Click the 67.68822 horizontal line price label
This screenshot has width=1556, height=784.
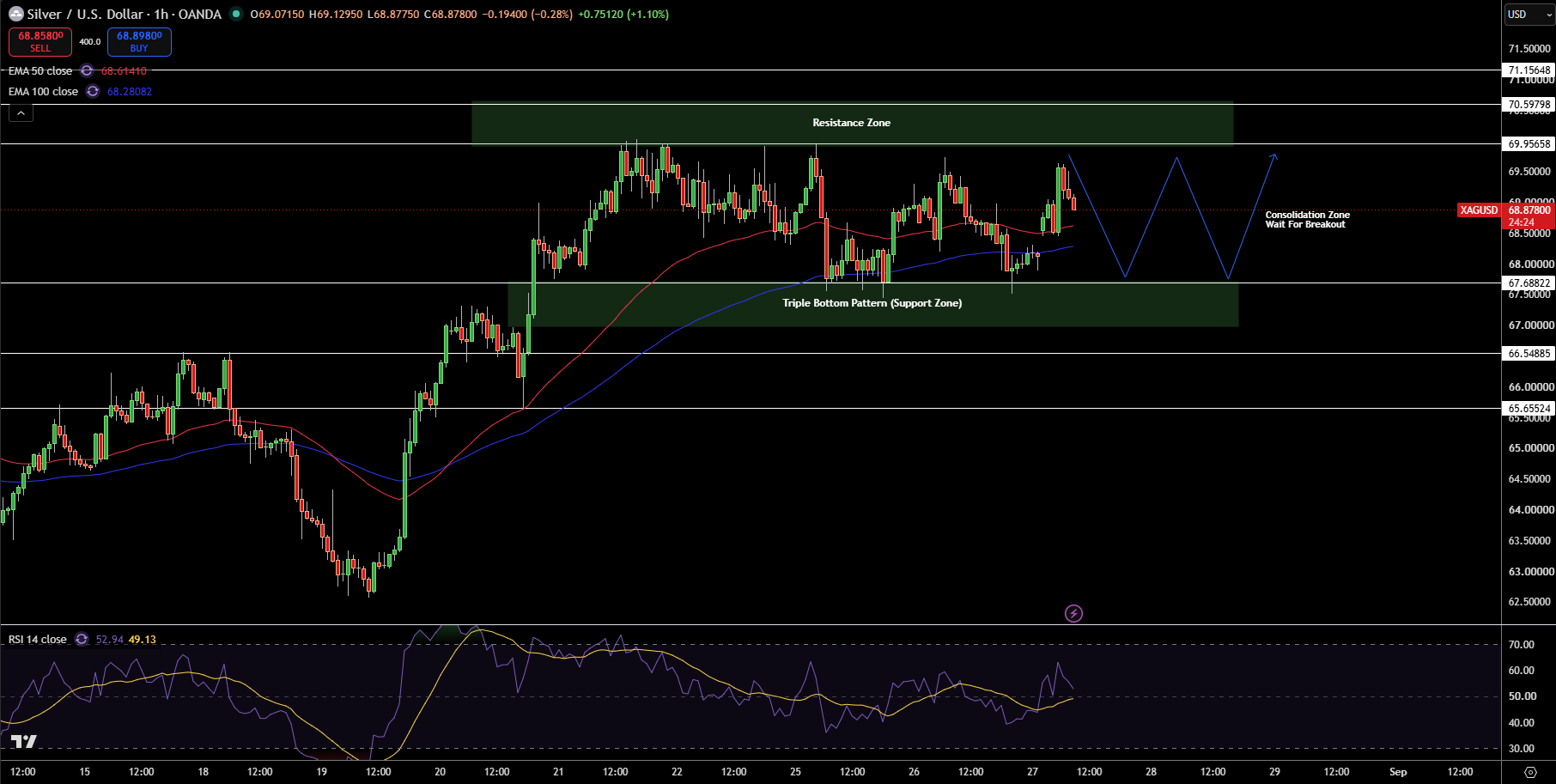(1529, 283)
